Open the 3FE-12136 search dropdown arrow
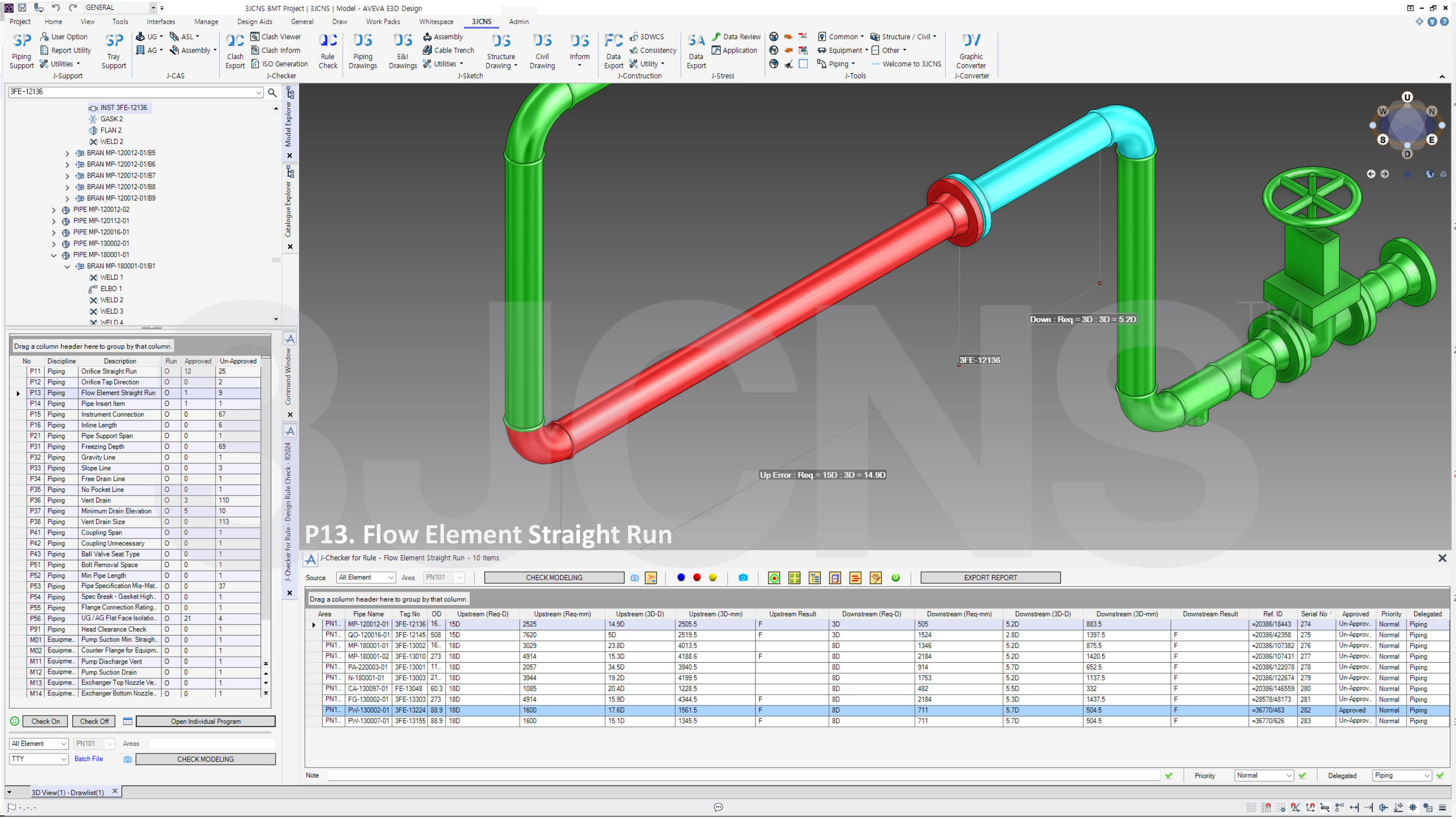 click(x=258, y=92)
